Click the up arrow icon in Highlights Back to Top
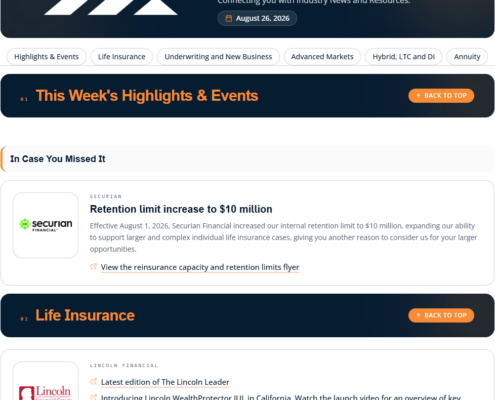The width and height of the screenshot is (495, 400). pyautogui.click(x=419, y=96)
